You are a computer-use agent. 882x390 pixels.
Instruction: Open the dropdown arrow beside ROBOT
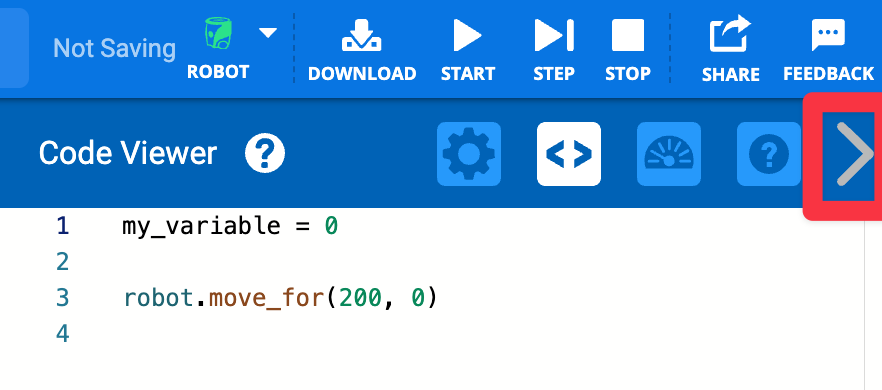coord(268,33)
